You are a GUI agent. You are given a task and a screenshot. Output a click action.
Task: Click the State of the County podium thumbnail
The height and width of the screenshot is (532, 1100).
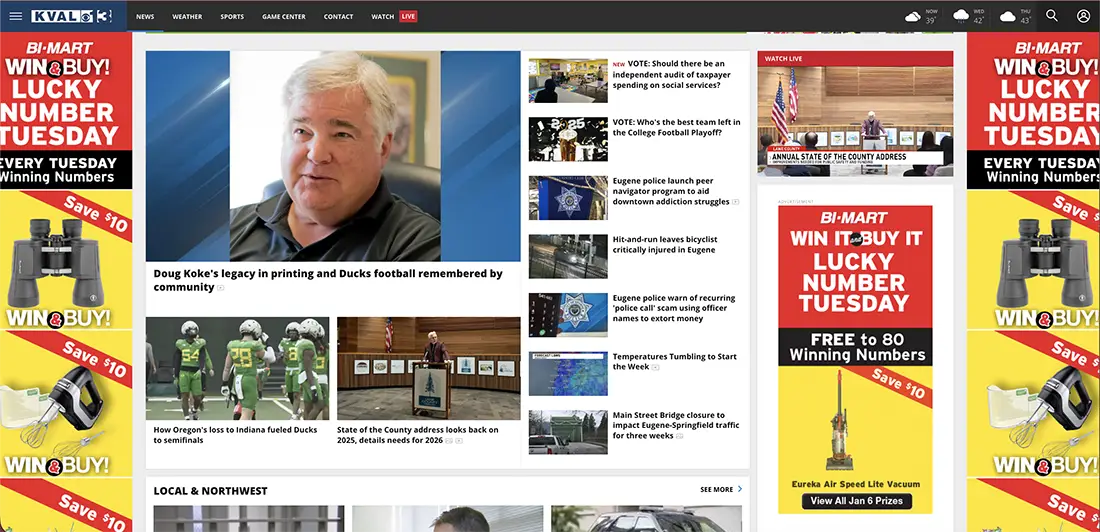coord(429,368)
